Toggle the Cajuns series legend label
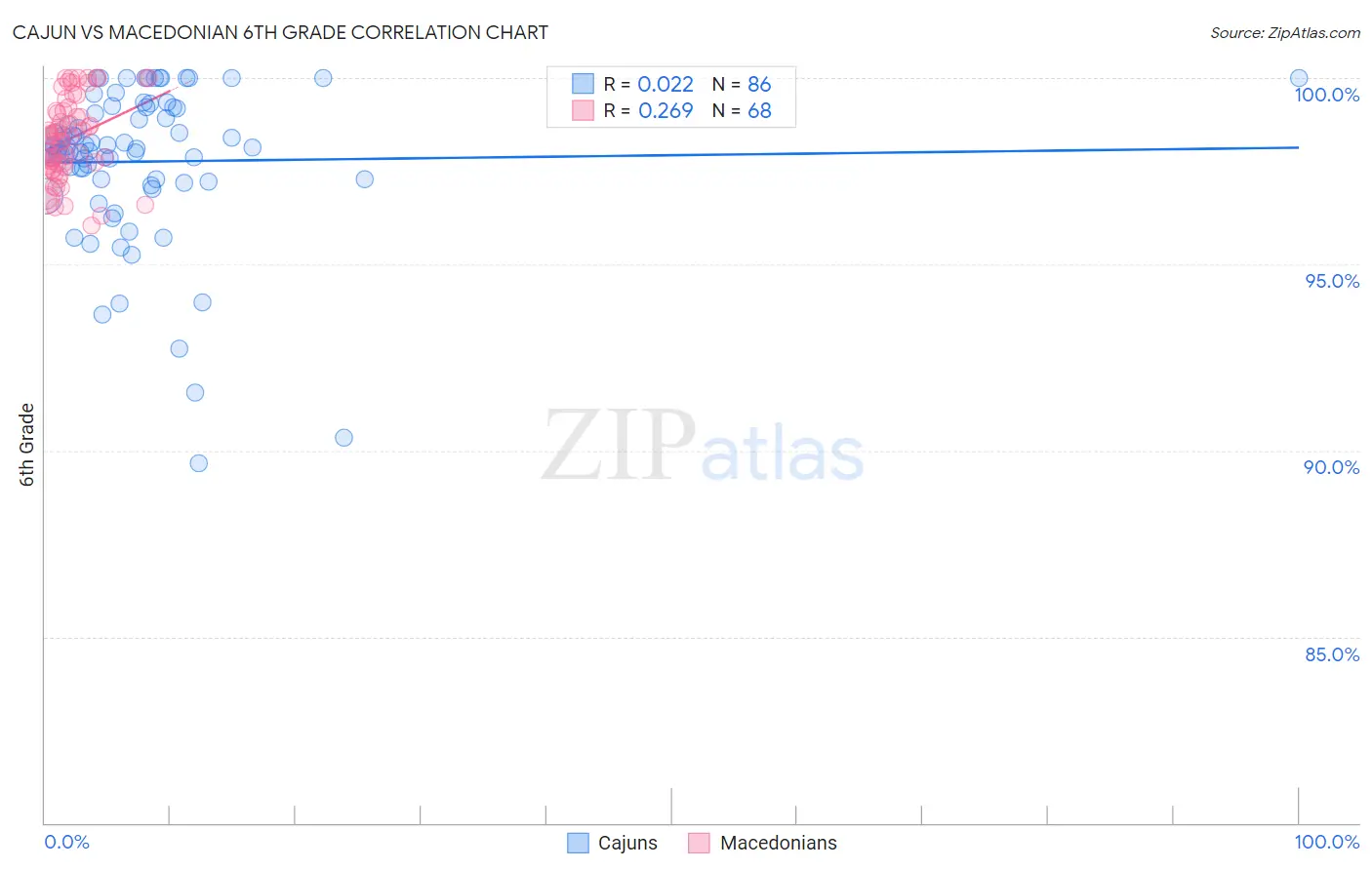Screen dimensions: 1372x870 (627, 843)
